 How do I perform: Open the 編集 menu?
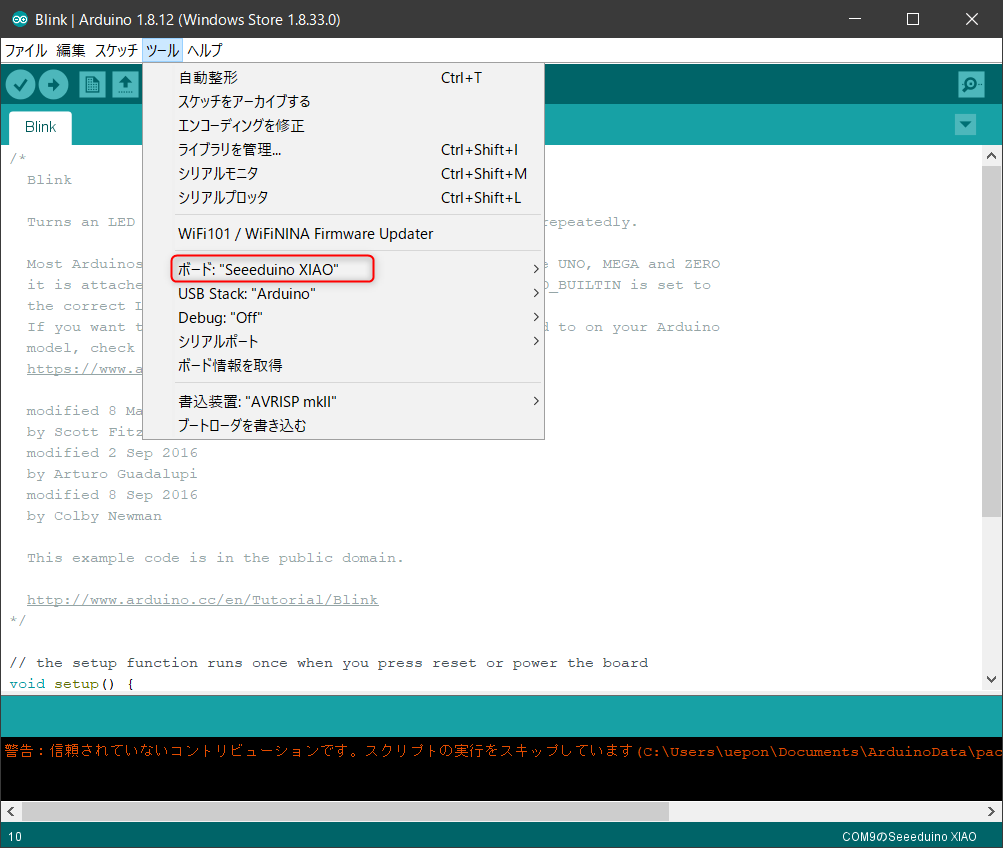pyautogui.click(x=70, y=51)
